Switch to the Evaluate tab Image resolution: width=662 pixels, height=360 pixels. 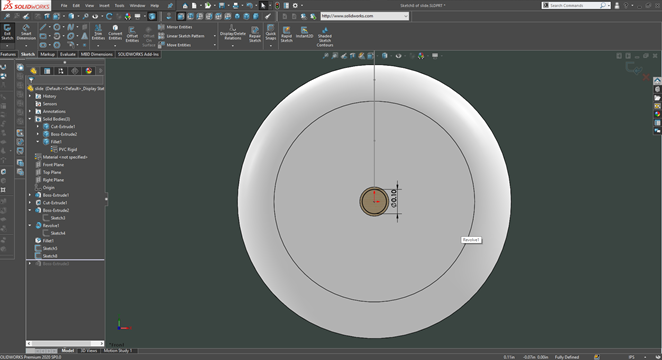[68, 54]
